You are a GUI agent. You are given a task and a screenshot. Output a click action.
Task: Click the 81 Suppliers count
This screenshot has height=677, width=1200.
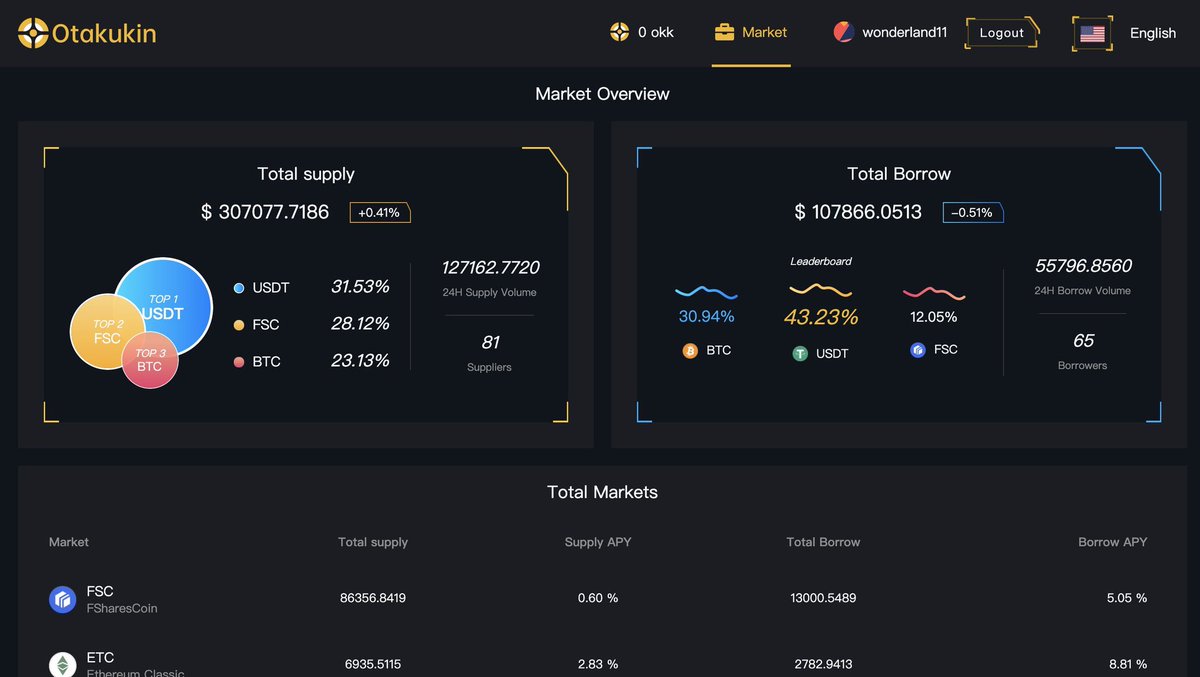tap(490, 342)
